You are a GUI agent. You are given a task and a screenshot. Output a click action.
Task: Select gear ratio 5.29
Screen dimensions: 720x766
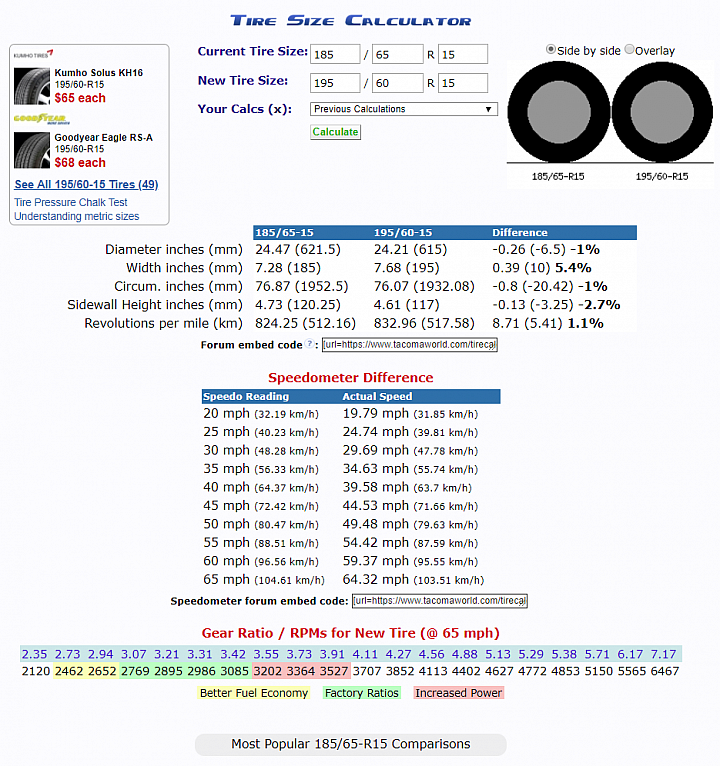tap(531, 654)
